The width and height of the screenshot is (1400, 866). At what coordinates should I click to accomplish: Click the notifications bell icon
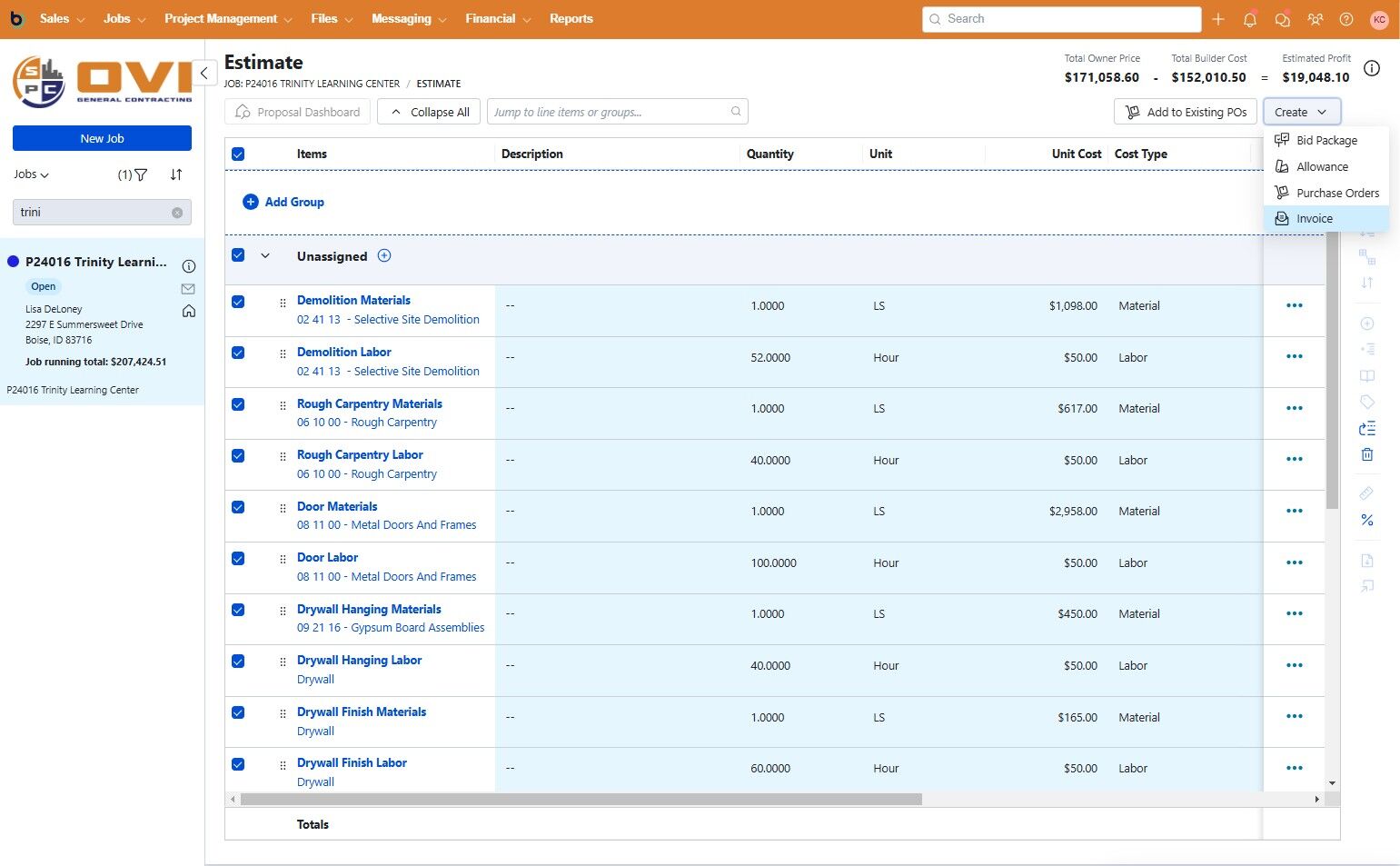coord(1250,19)
